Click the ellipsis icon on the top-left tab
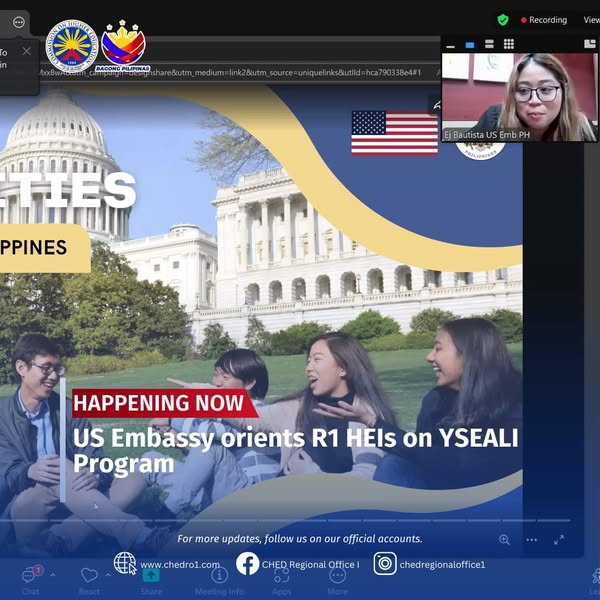 pos(18,23)
